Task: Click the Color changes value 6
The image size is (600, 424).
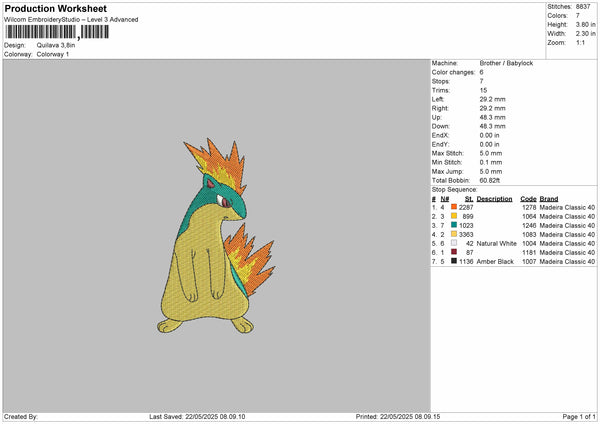Action: click(481, 72)
